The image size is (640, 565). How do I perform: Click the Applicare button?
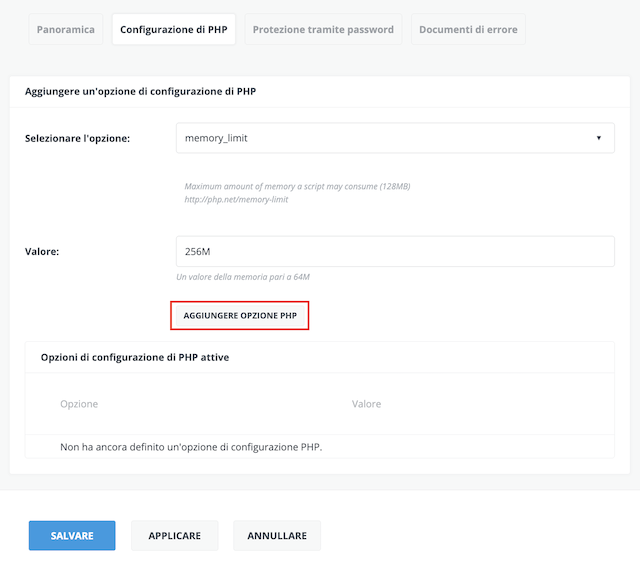[175, 536]
